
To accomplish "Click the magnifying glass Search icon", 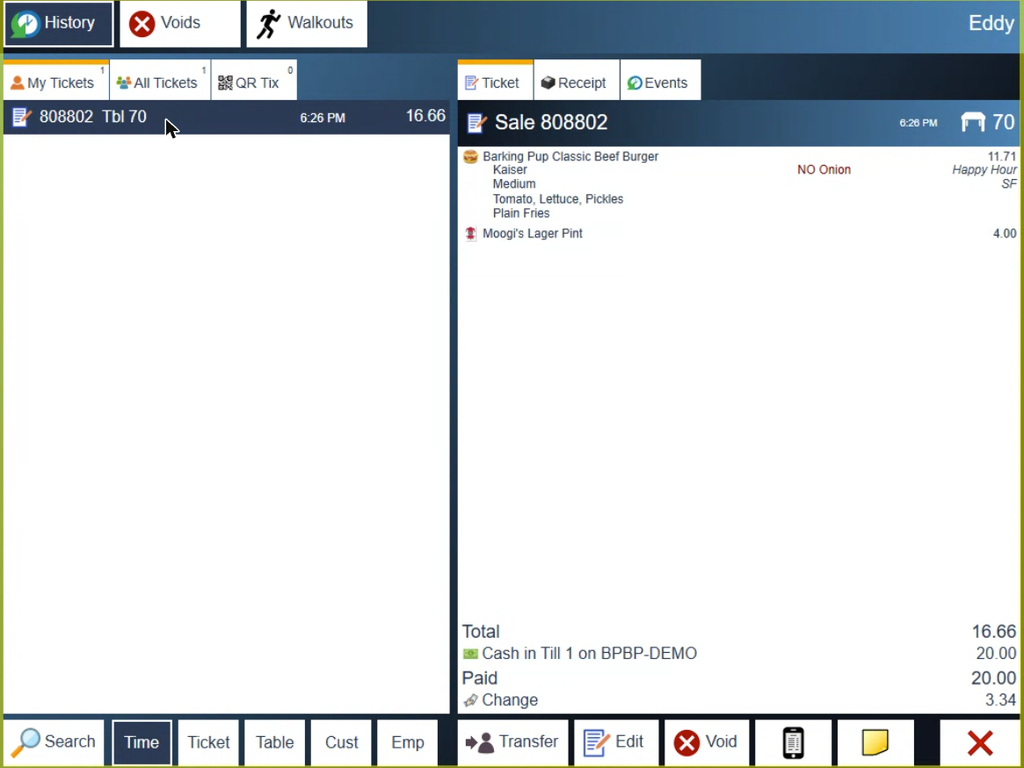I will point(25,743).
